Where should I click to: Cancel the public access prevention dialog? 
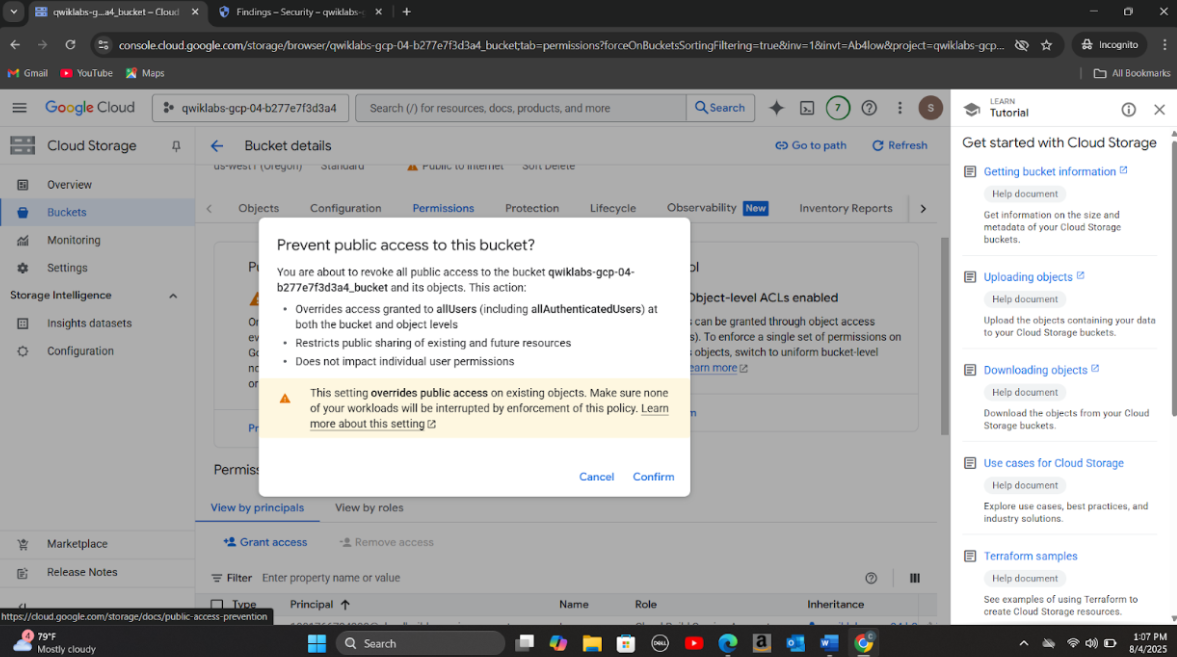pos(596,477)
